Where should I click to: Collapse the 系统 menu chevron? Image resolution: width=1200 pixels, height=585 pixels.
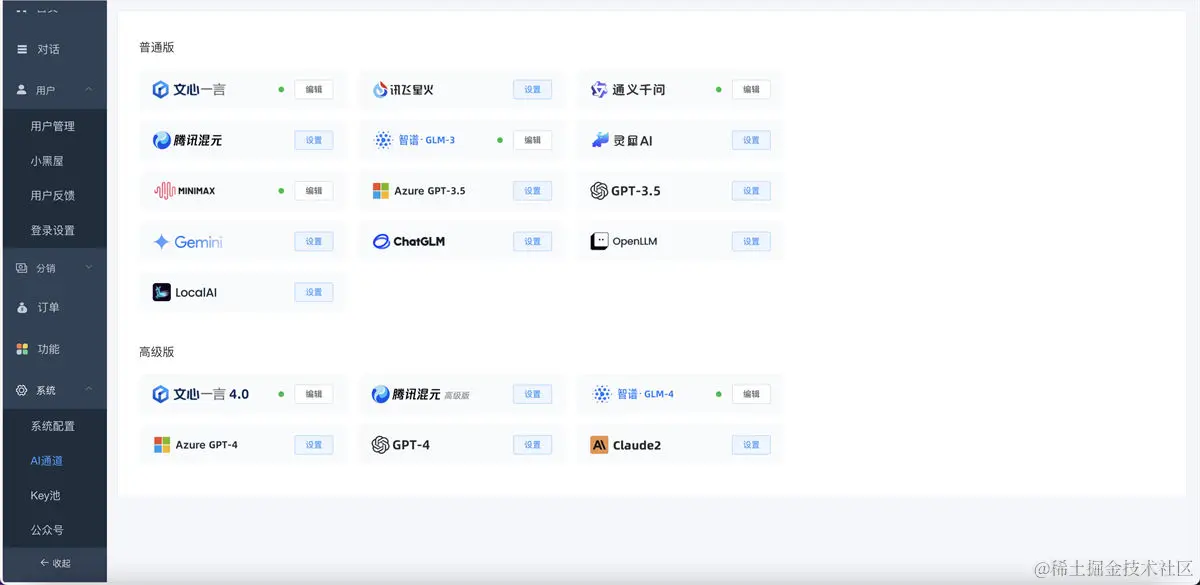(x=88, y=389)
